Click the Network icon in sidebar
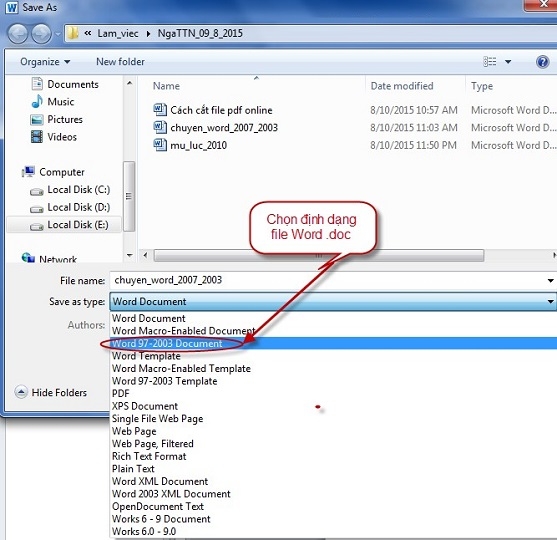 28,257
